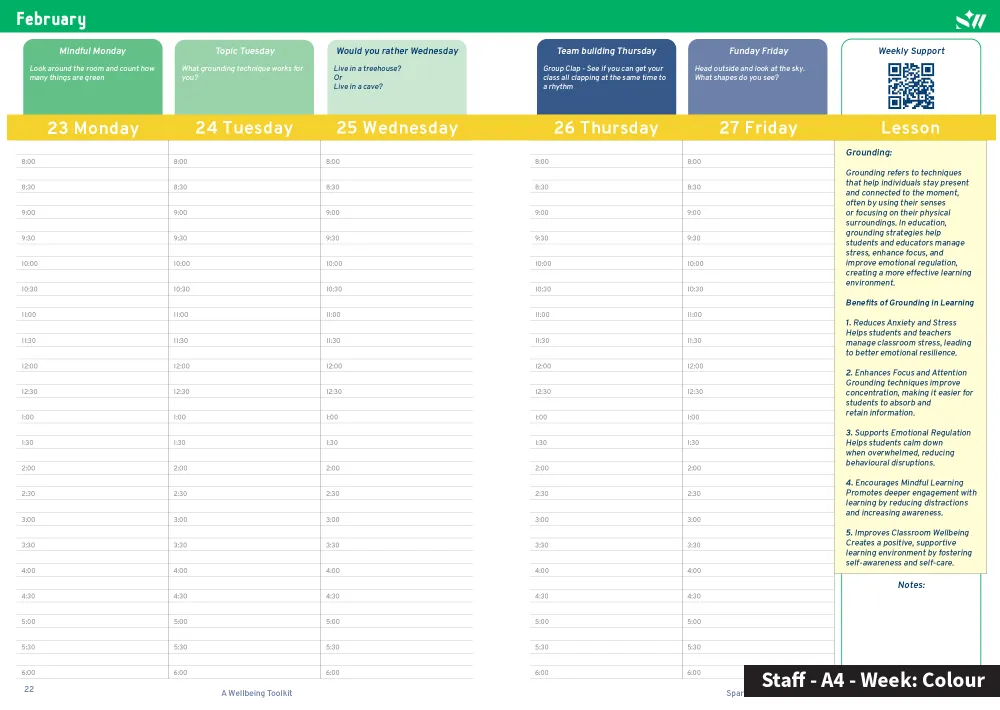
Task: Click the 3:00 slot in Wednesday's column
Action: [x=397, y=520]
